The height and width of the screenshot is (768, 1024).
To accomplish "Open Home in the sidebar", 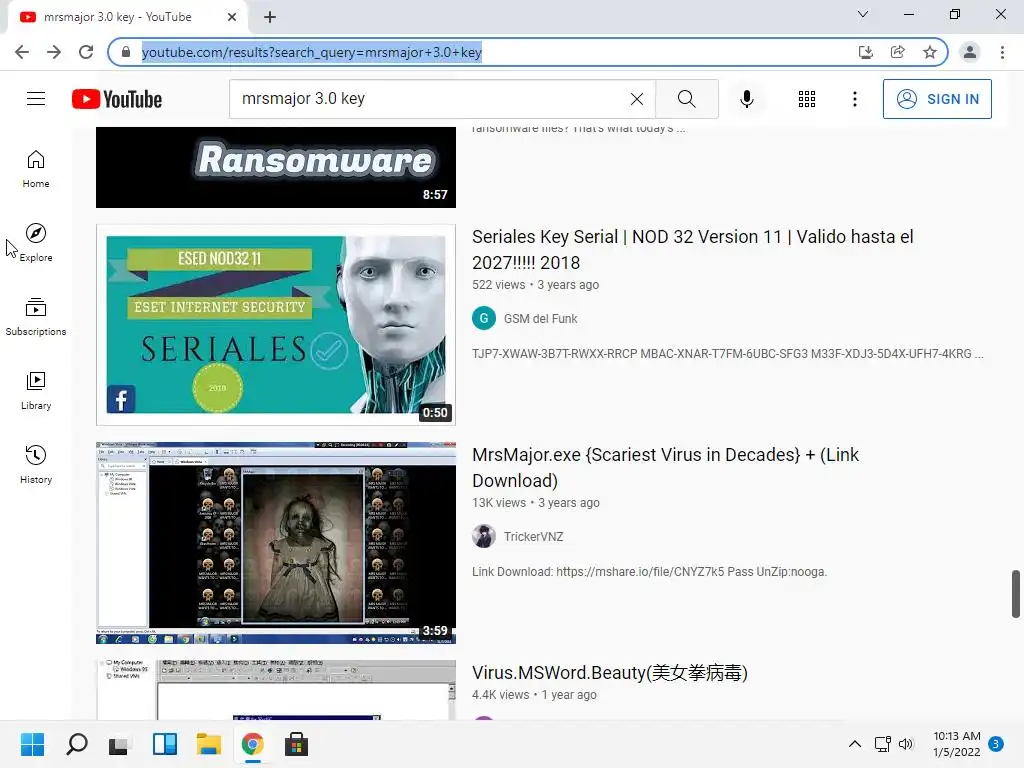I will [x=36, y=168].
